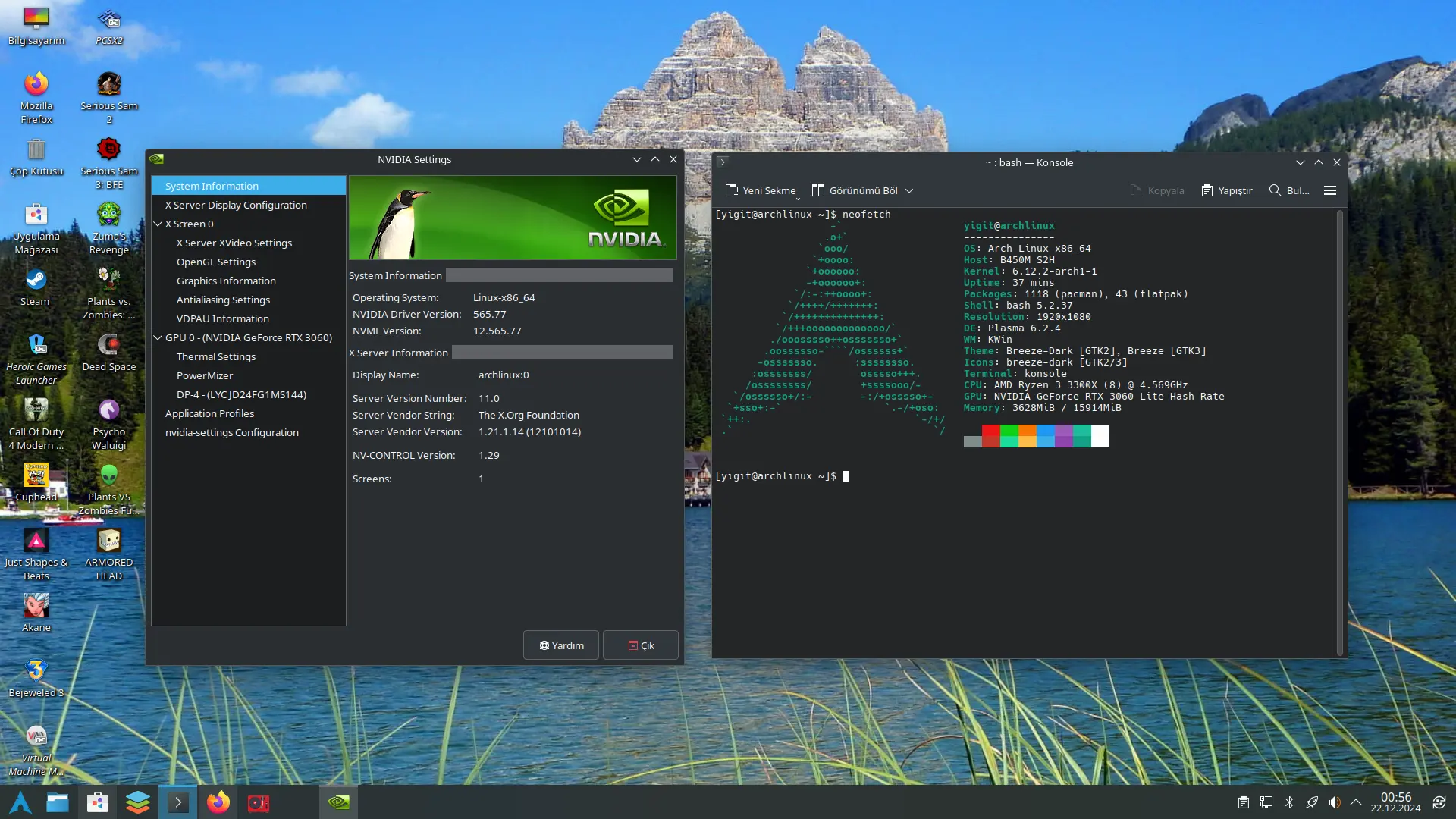The width and height of the screenshot is (1456, 819).
Task: Show hidden system tray icons arrow
Action: (x=1356, y=802)
